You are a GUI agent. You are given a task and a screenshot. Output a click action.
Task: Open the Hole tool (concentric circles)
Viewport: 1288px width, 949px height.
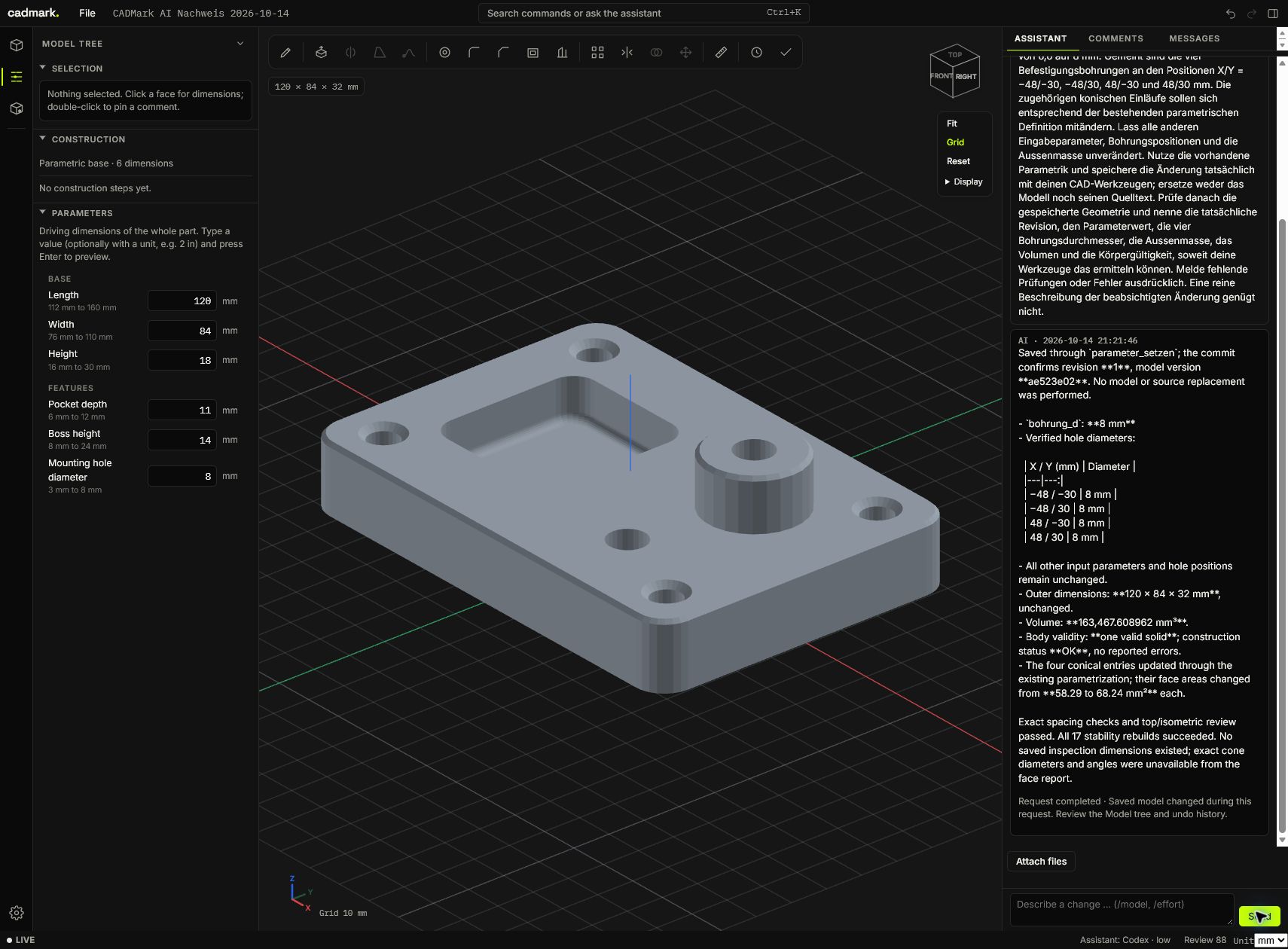tap(444, 53)
